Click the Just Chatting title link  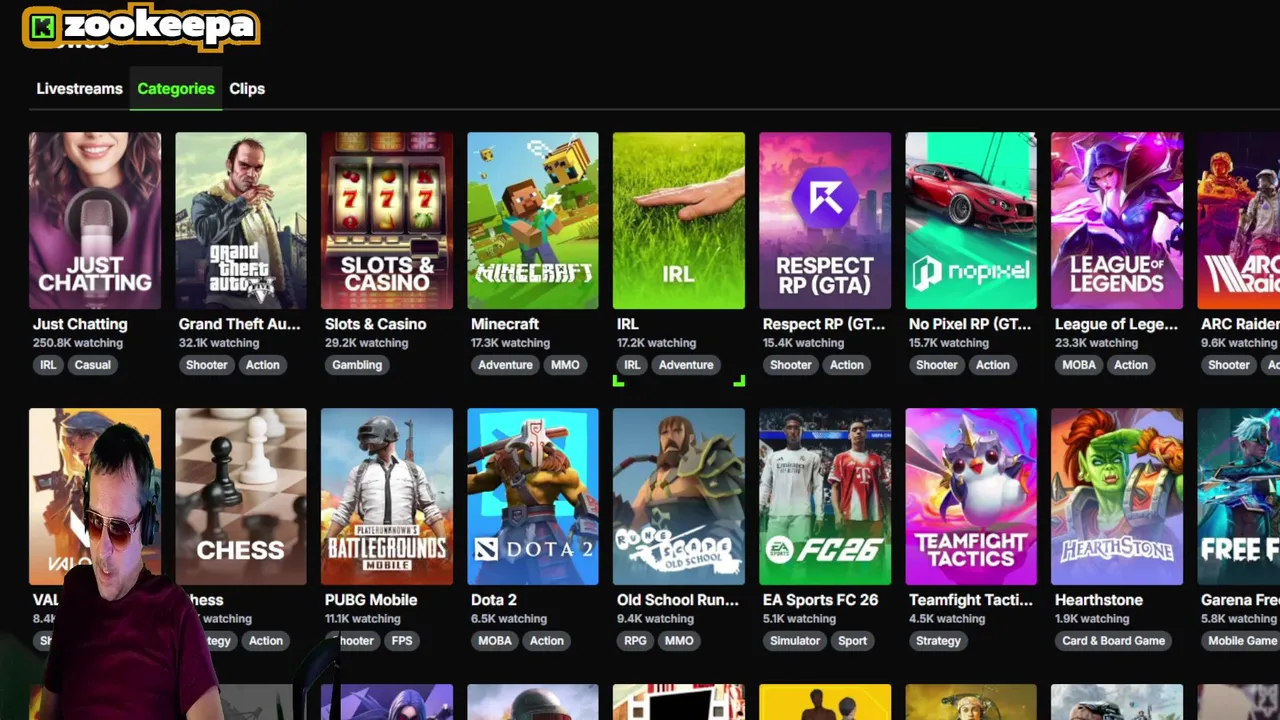[80, 324]
